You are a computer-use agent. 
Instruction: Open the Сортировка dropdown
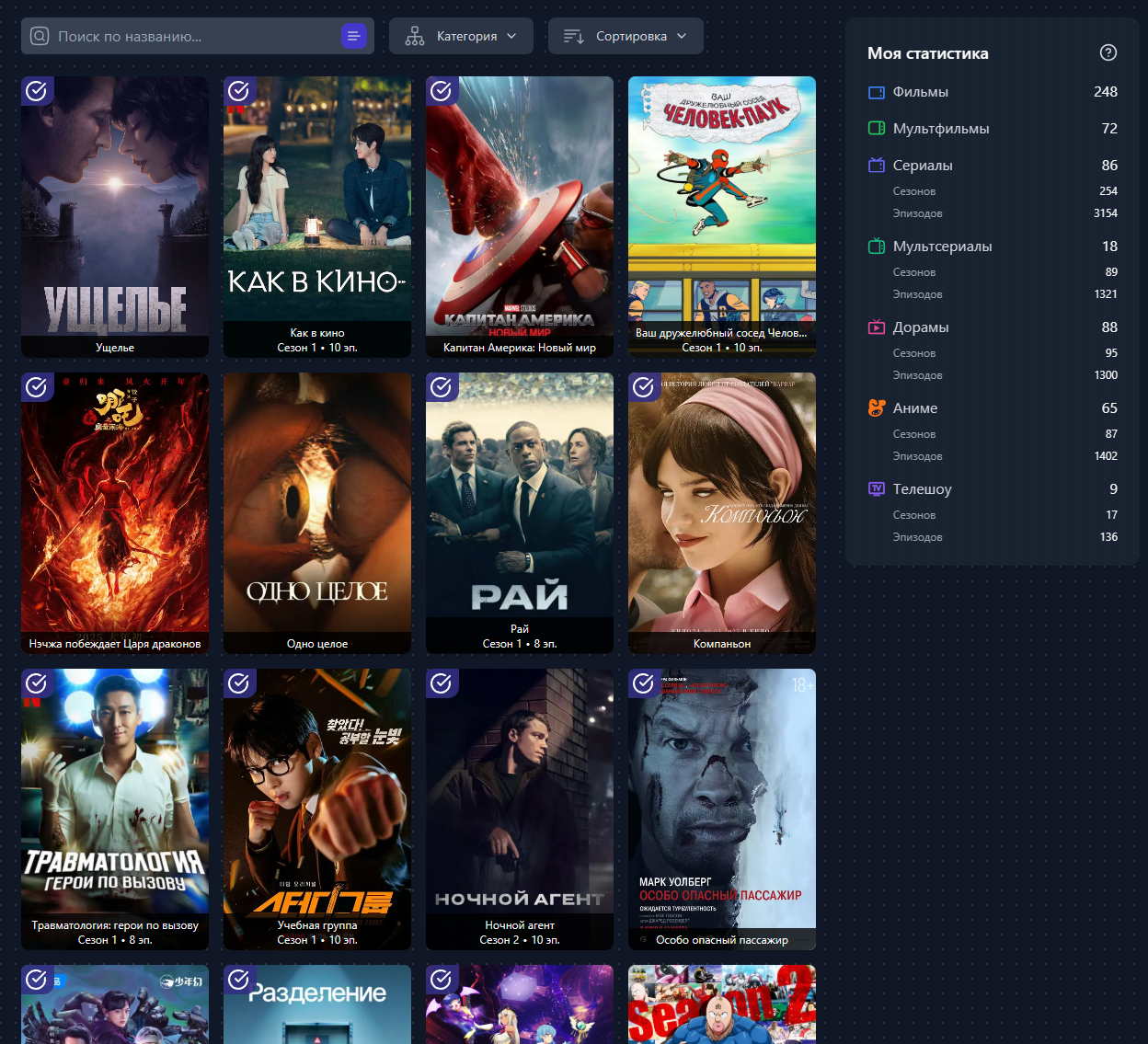pyautogui.click(x=626, y=37)
